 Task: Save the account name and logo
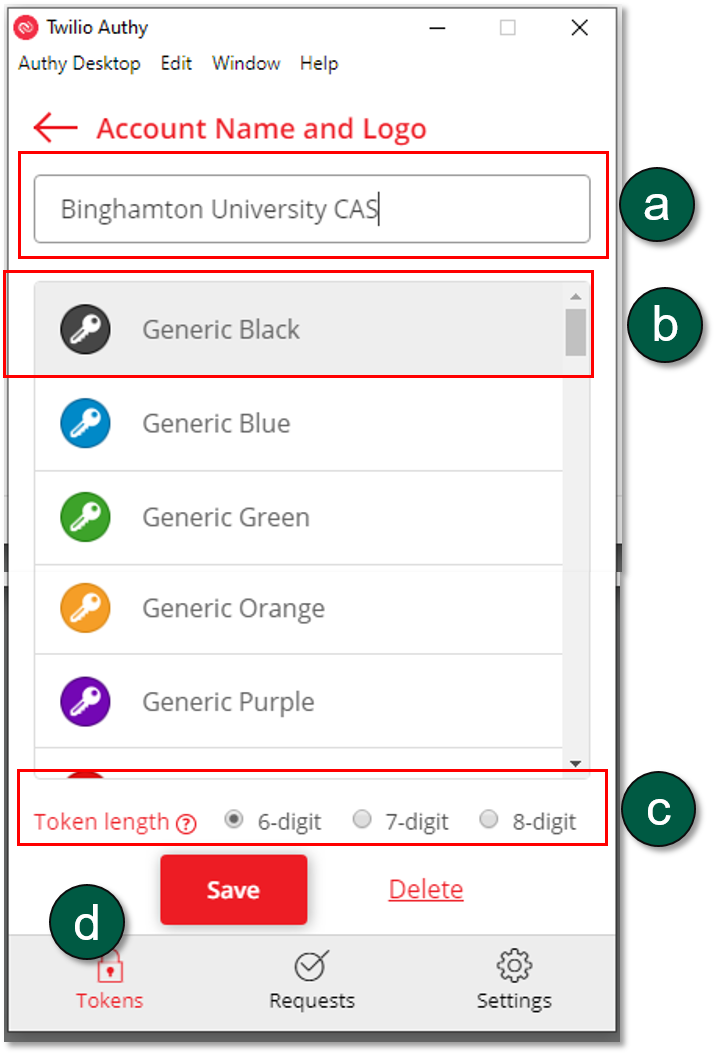click(x=233, y=890)
